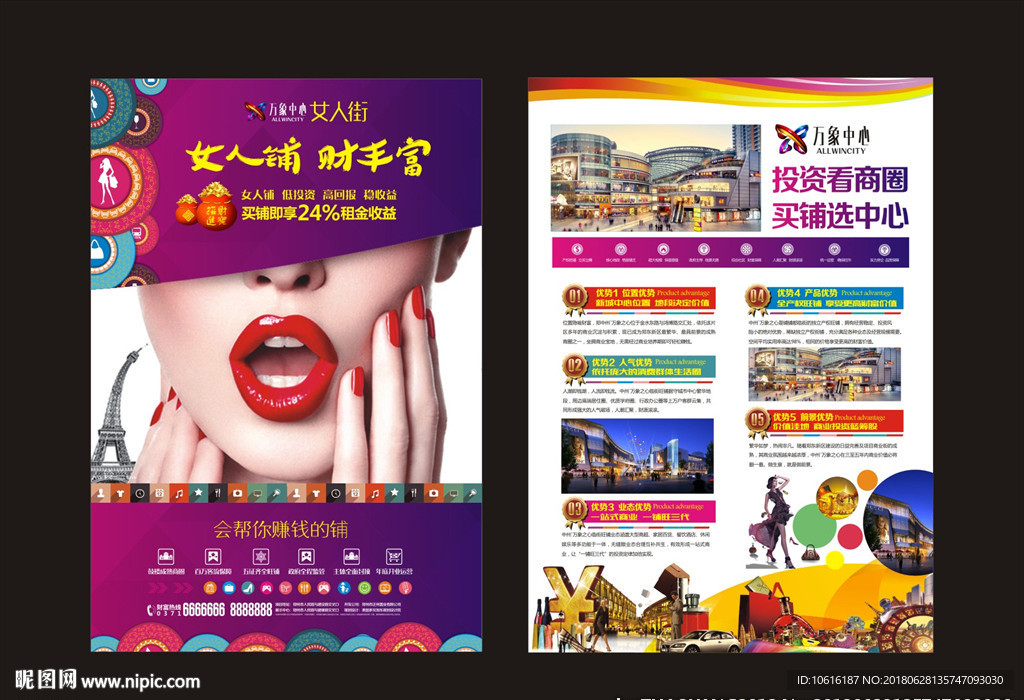Click the 05 gold medal badge
The image size is (1024, 700).
point(757,421)
